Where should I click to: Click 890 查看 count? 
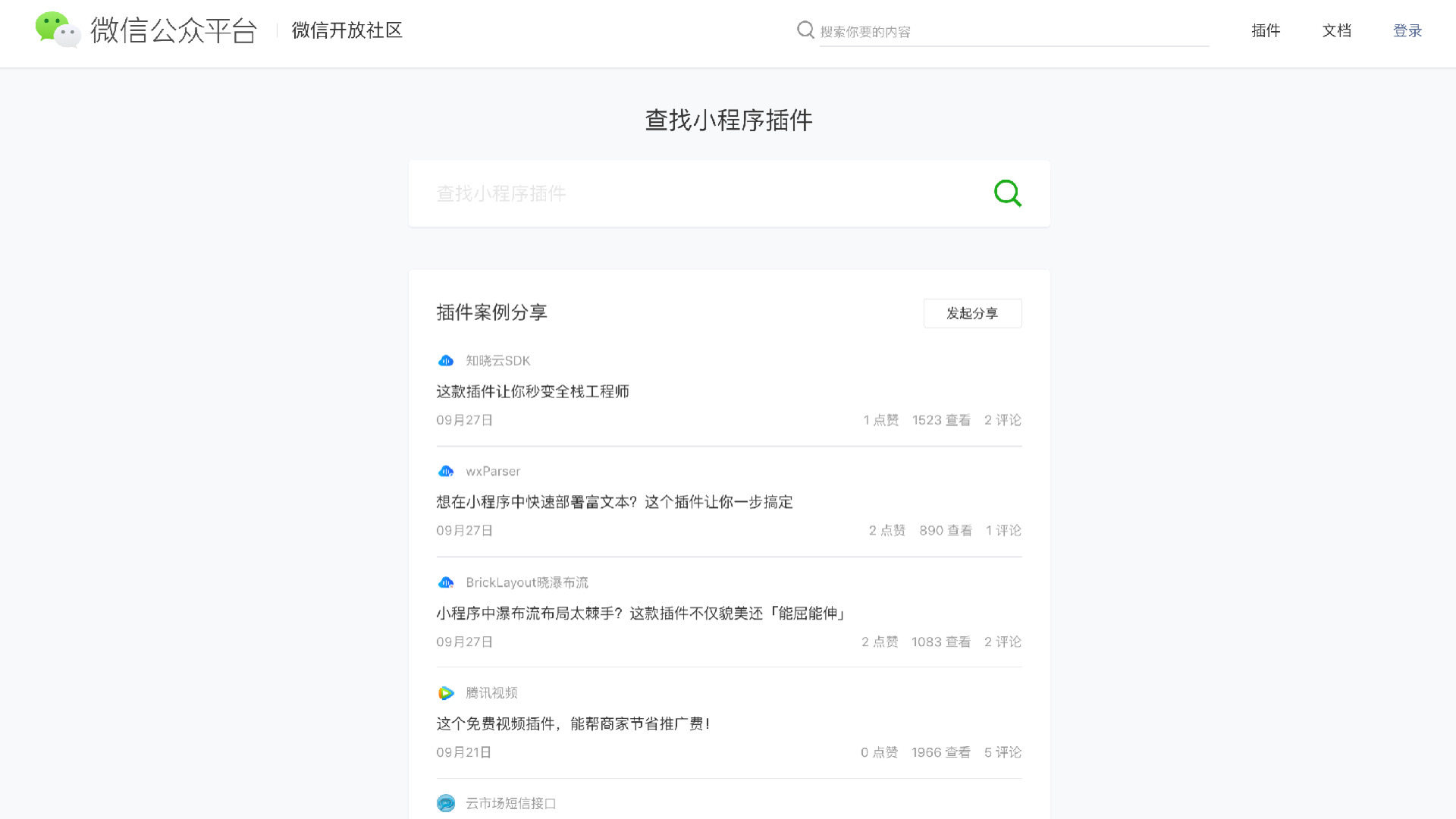[x=946, y=531]
